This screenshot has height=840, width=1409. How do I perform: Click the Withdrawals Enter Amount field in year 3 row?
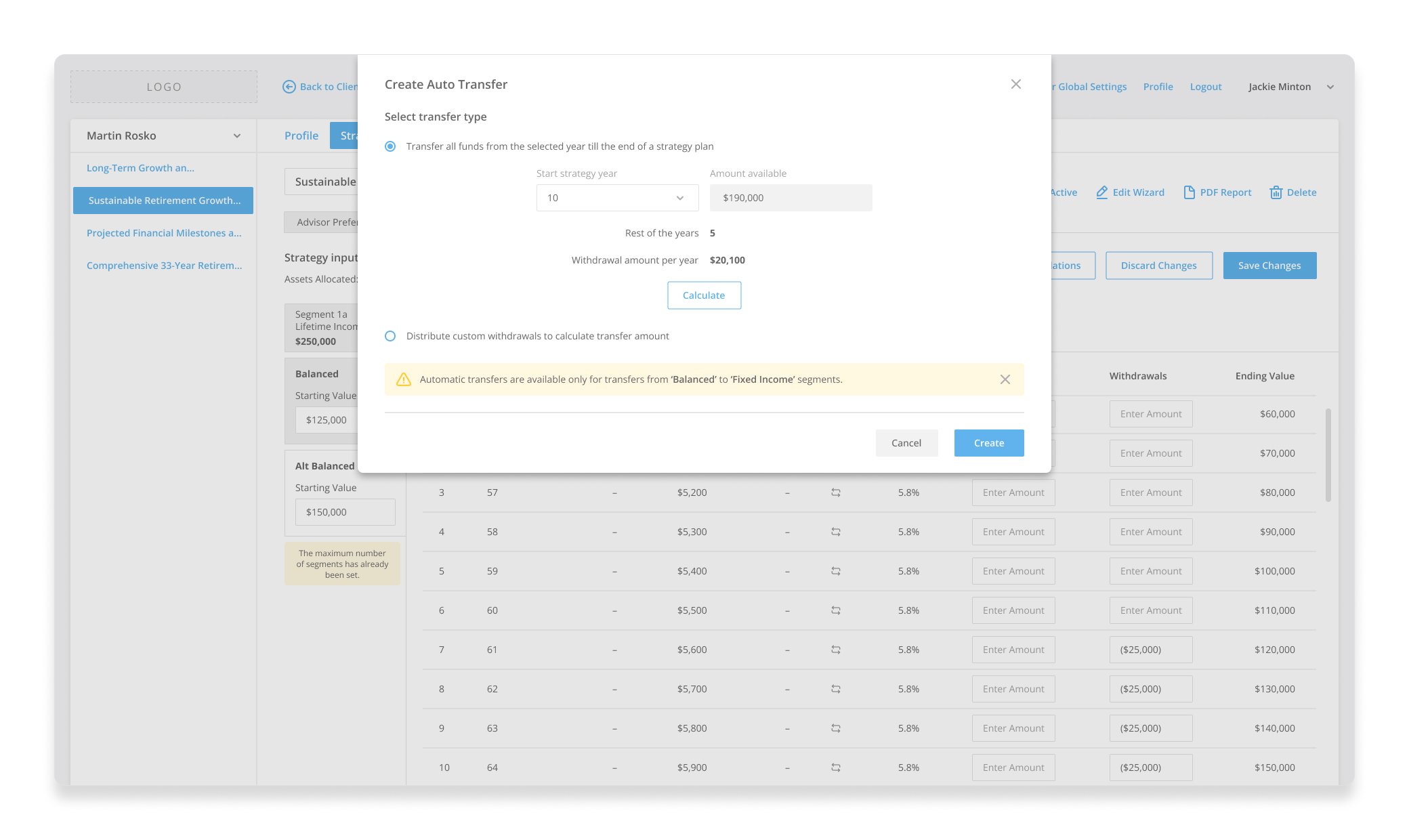click(x=1151, y=492)
